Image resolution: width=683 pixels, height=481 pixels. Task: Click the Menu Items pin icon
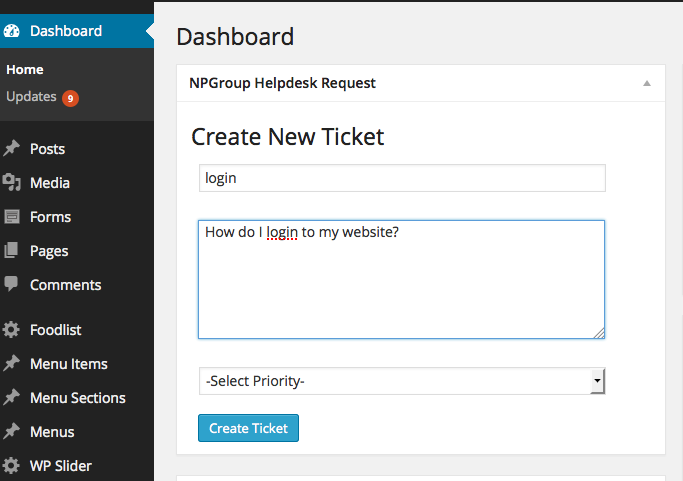[12, 363]
